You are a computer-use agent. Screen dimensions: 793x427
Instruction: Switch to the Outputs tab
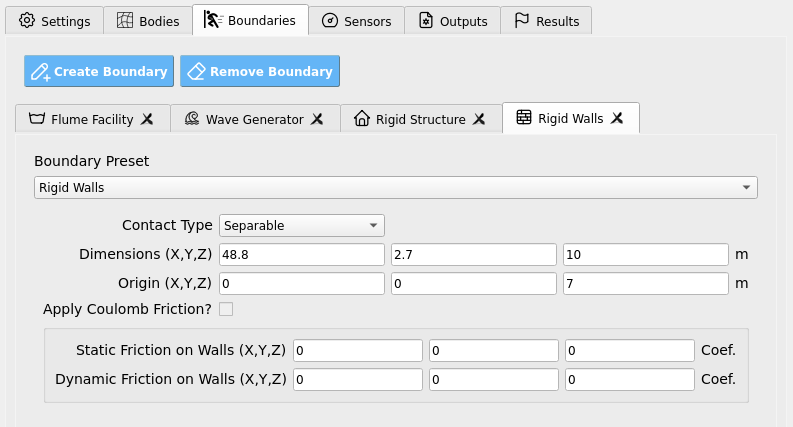(453, 21)
